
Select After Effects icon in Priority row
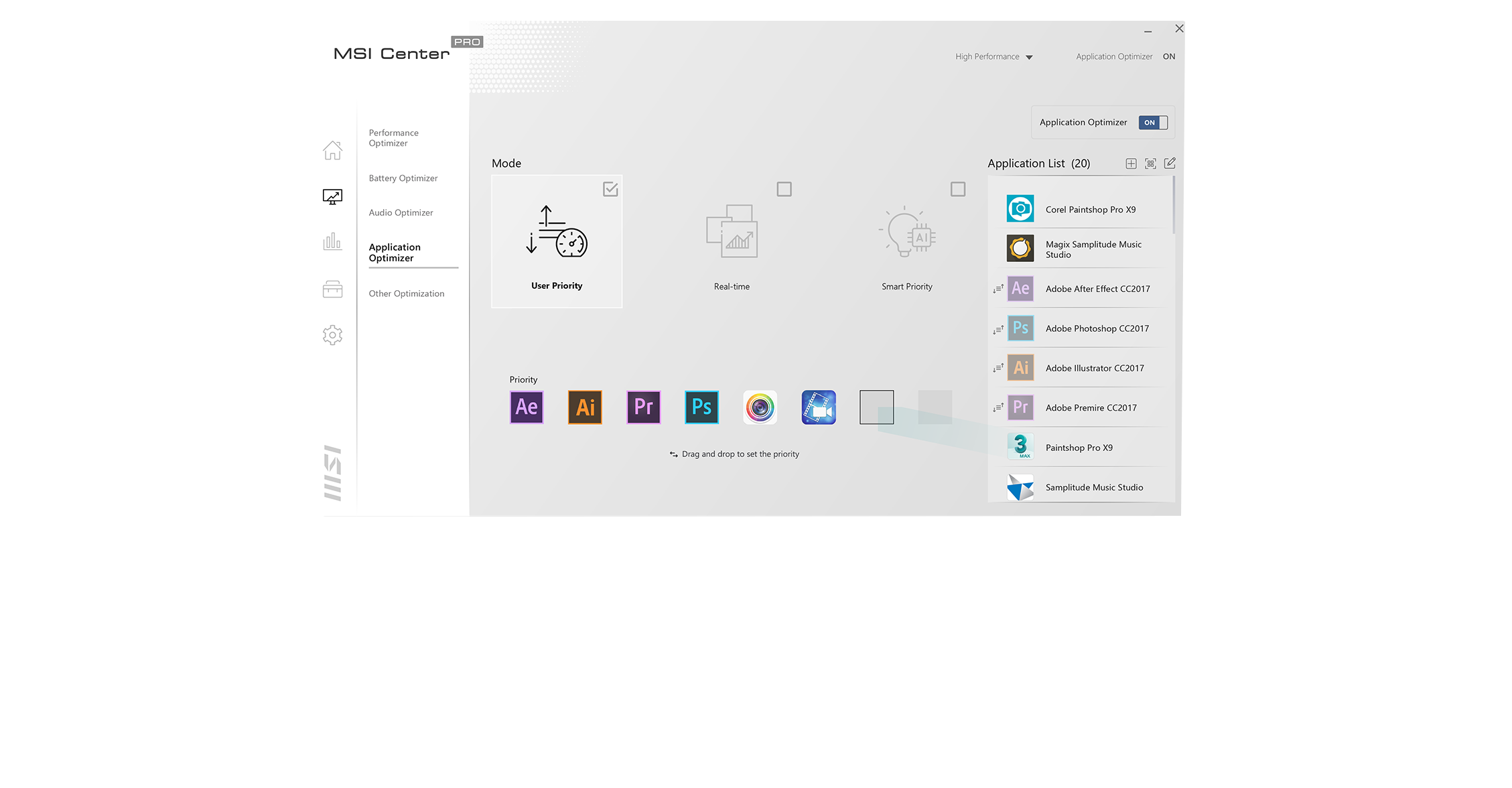527,407
